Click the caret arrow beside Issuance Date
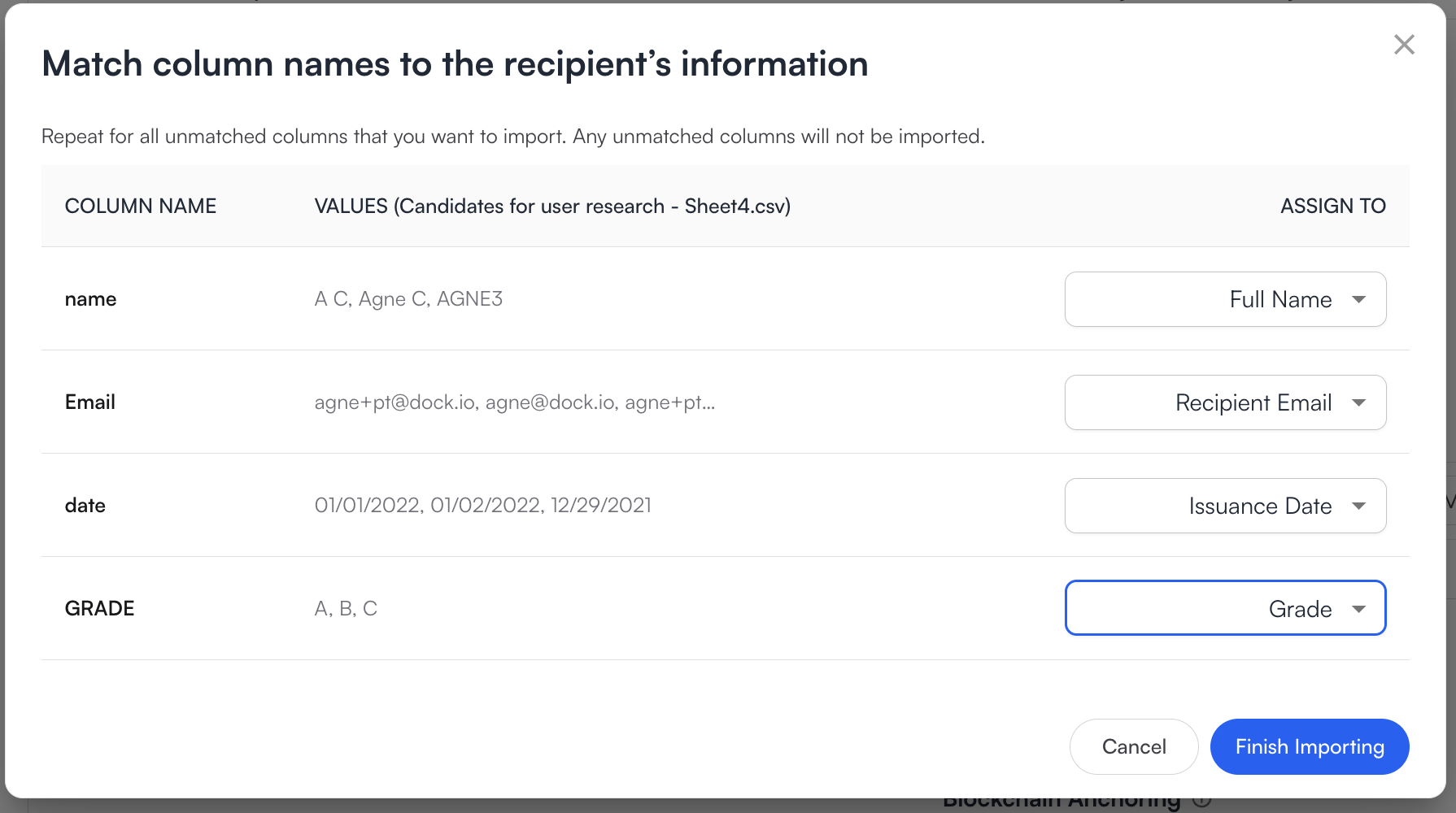1456x813 pixels. tap(1358, 506)
